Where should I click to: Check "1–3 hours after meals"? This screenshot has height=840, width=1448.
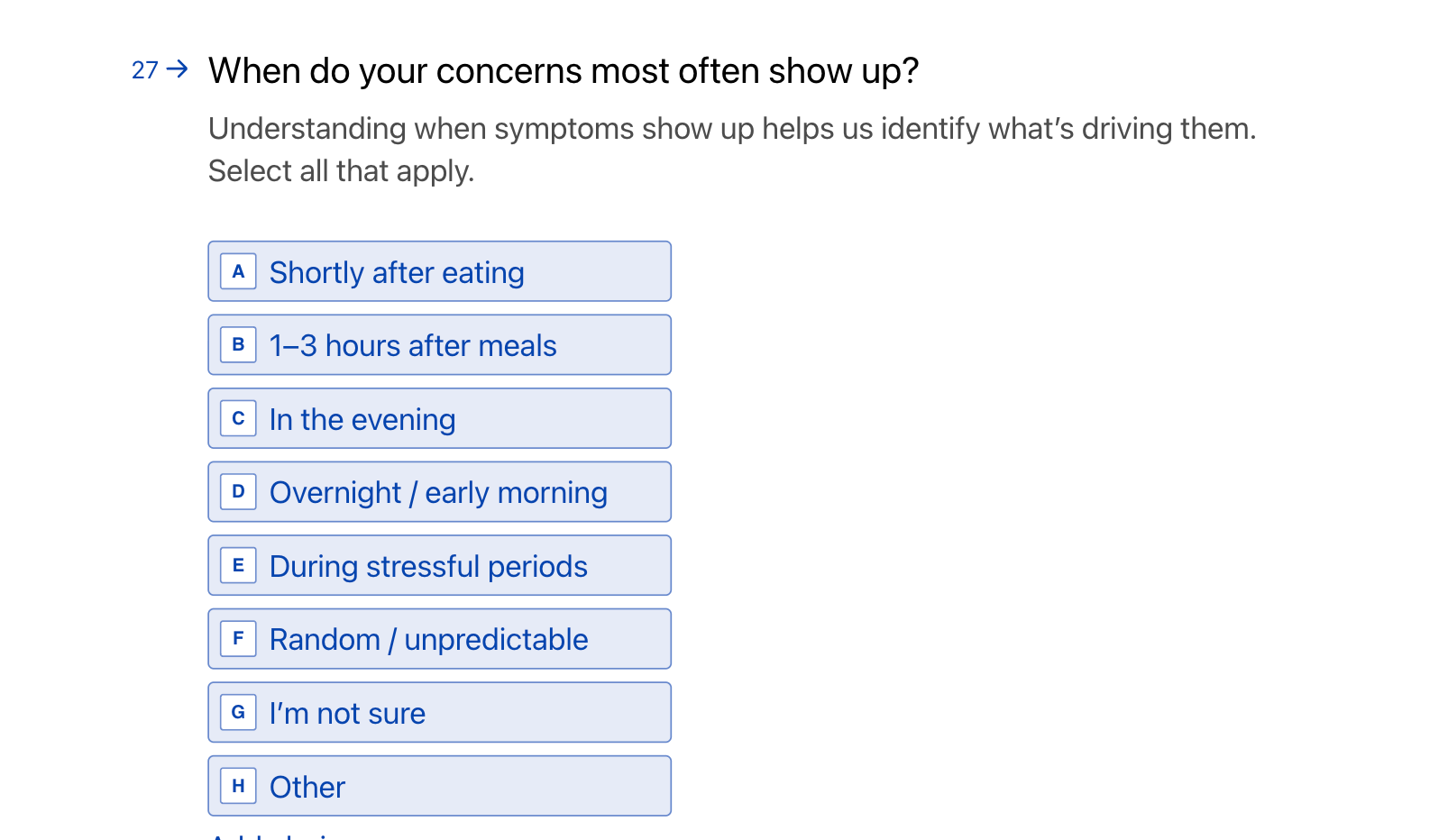click(x=439, y=345)
